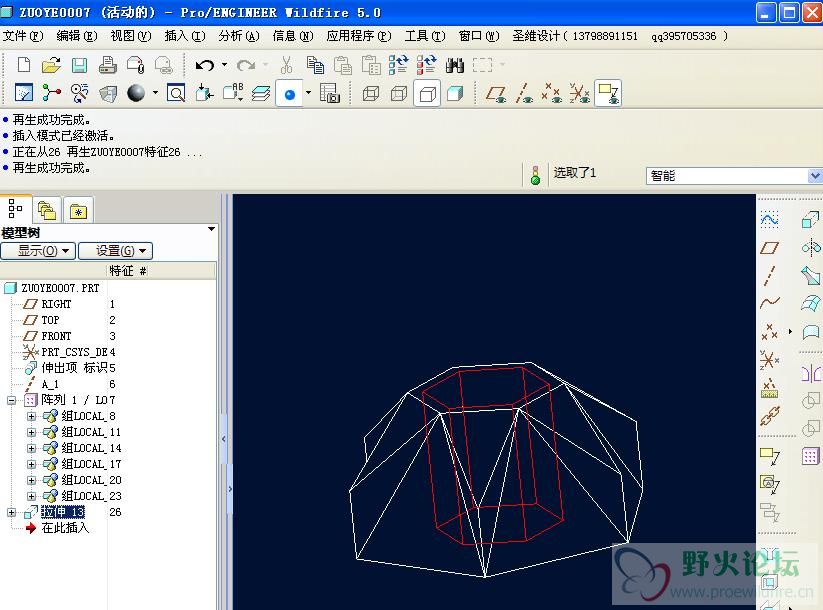Click the Coordinate system tool in right toolbar
This screenshot has height=610, width=823.
click(769, 360)
